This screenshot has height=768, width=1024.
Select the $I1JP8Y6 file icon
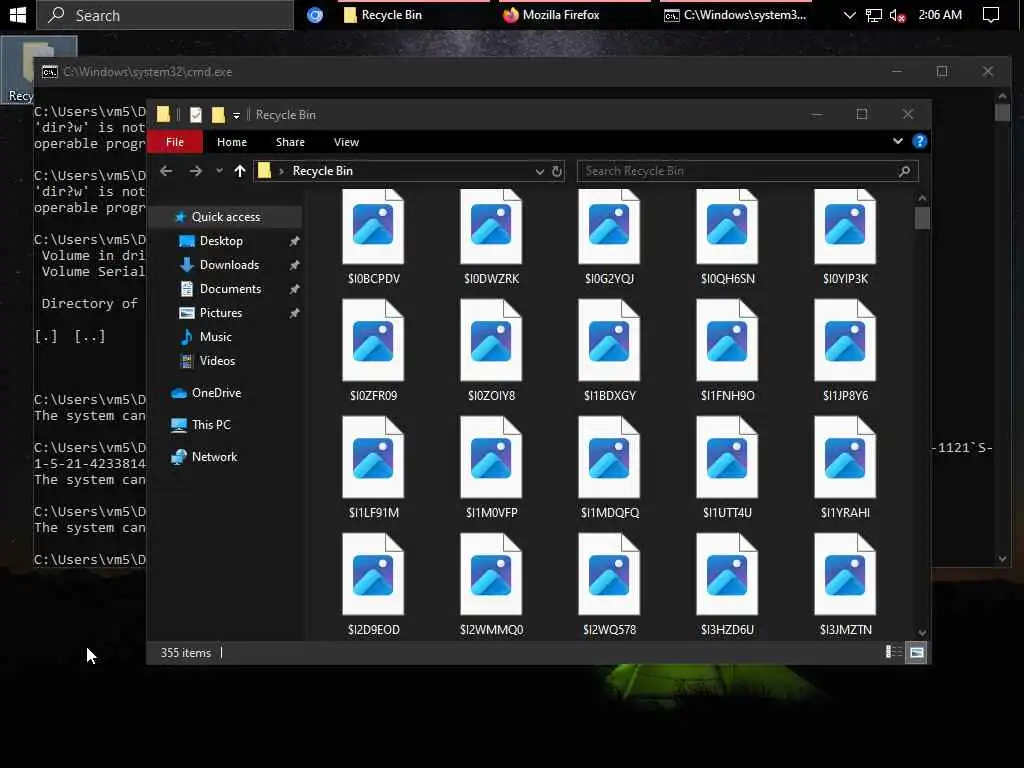tap(845, 340)
